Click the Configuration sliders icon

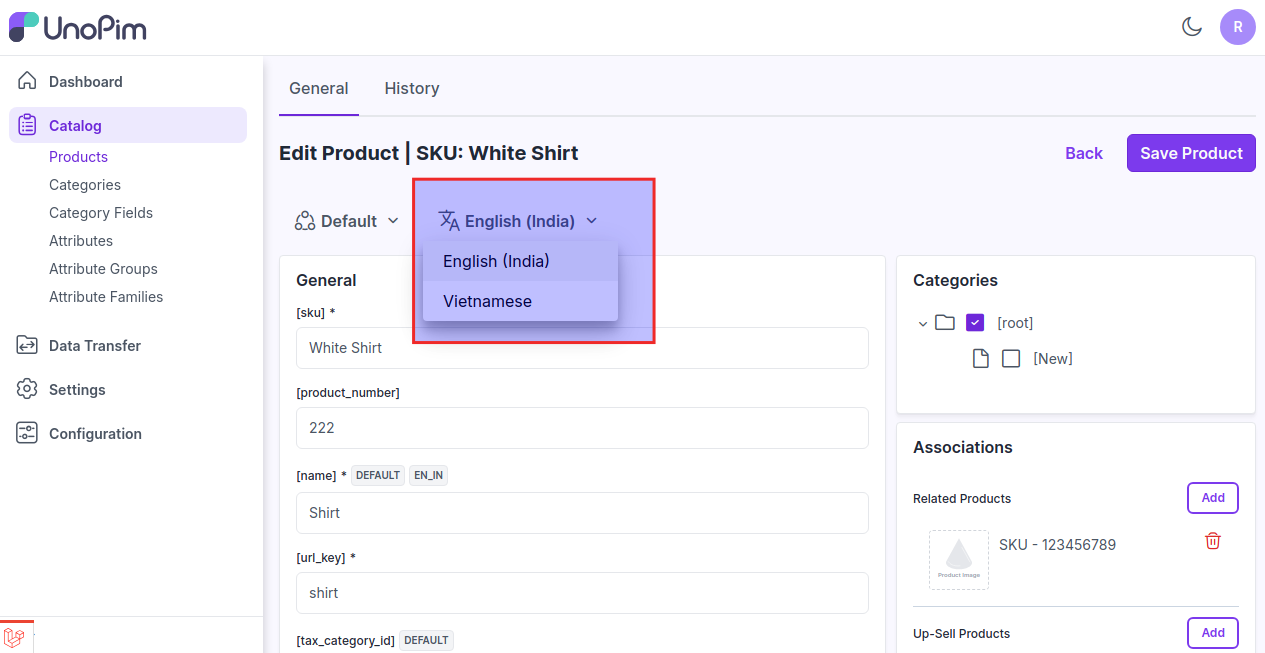coord(28,433)
